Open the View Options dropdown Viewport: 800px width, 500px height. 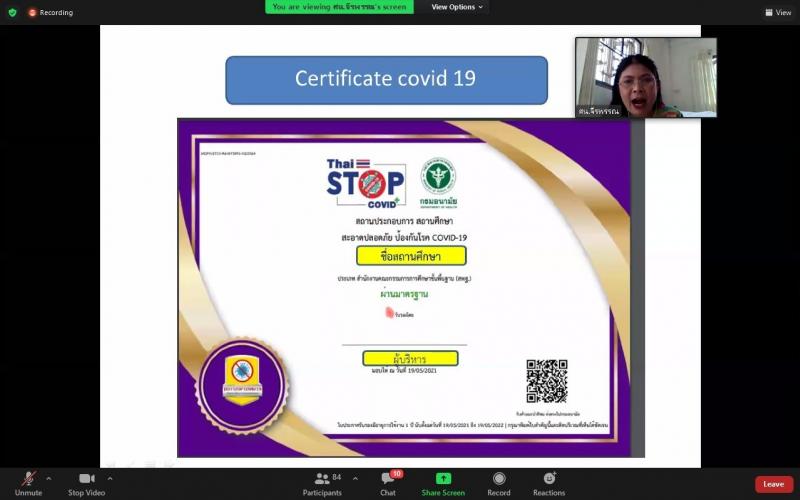[457, 7]
